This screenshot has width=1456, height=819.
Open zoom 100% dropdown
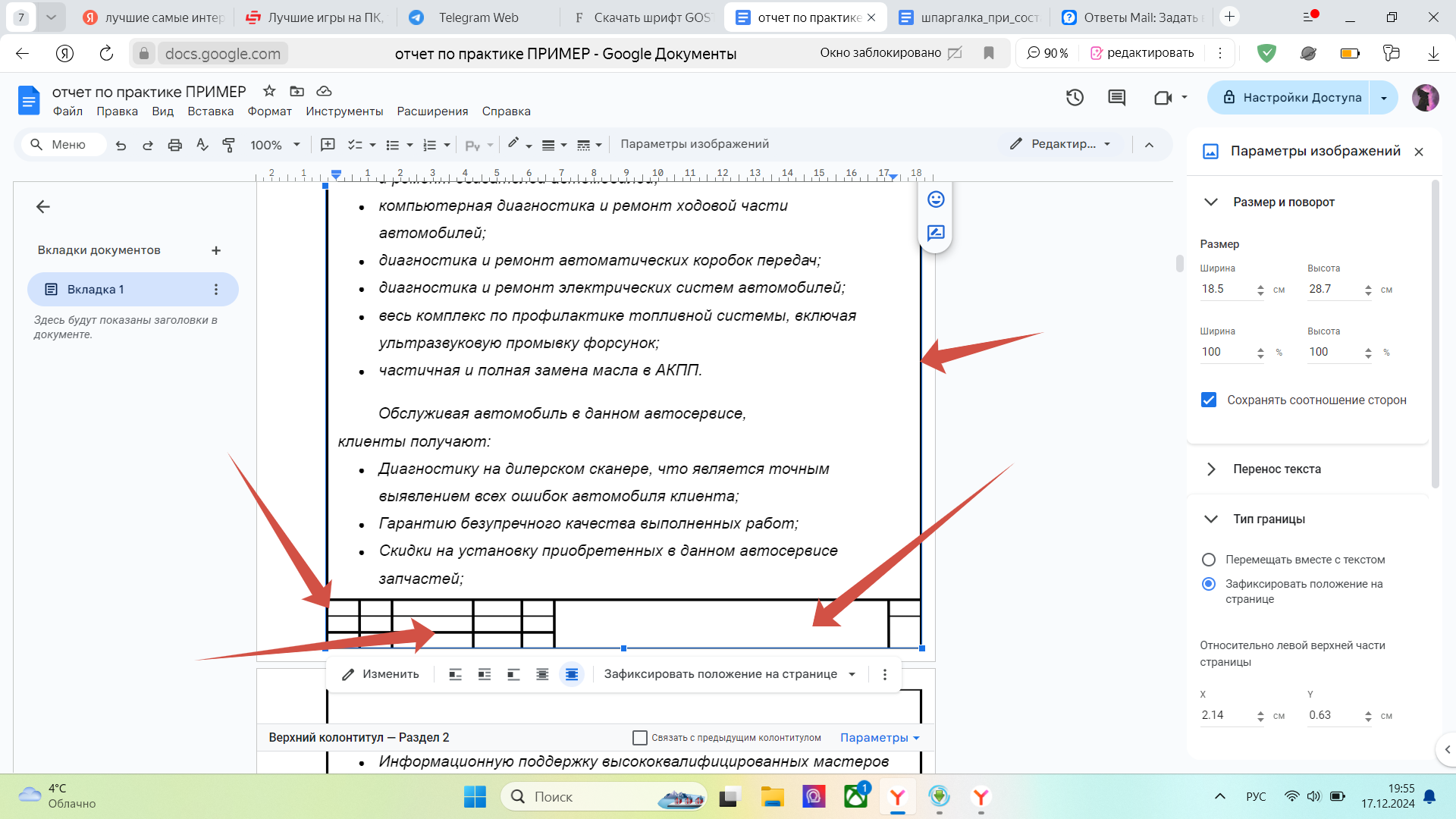click(275, 145)
